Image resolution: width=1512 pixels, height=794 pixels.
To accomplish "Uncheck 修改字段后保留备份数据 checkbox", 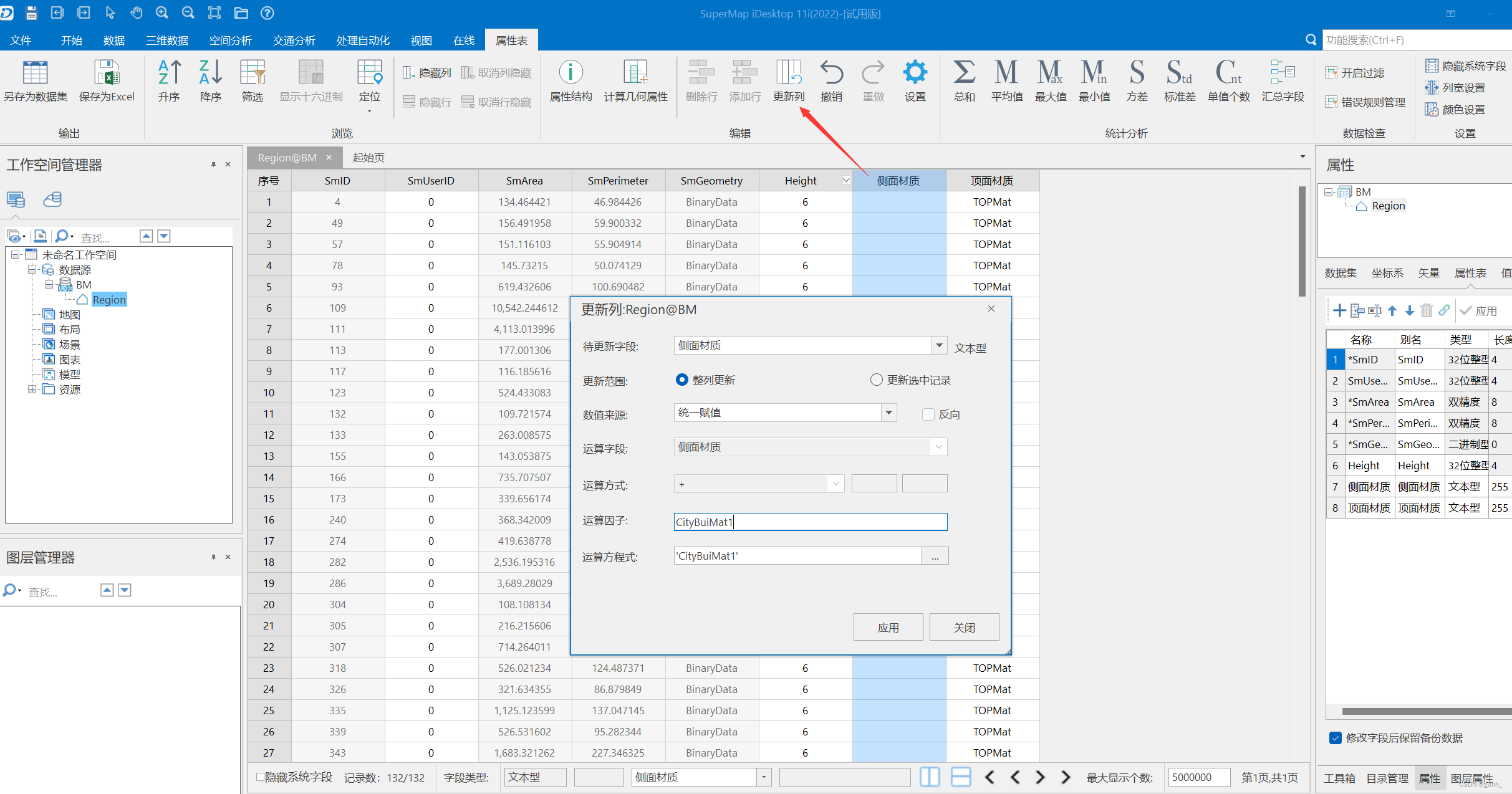I will 1336,738.
